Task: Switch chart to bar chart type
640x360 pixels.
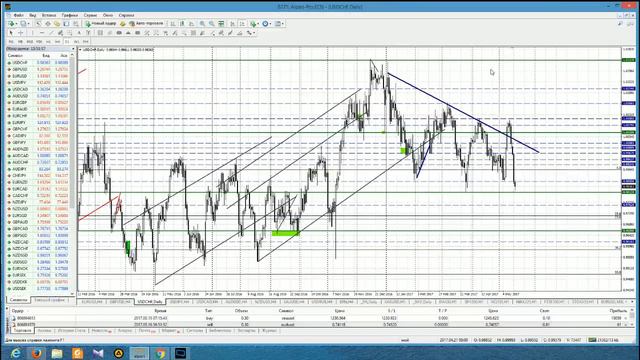Action: (173, 24)
